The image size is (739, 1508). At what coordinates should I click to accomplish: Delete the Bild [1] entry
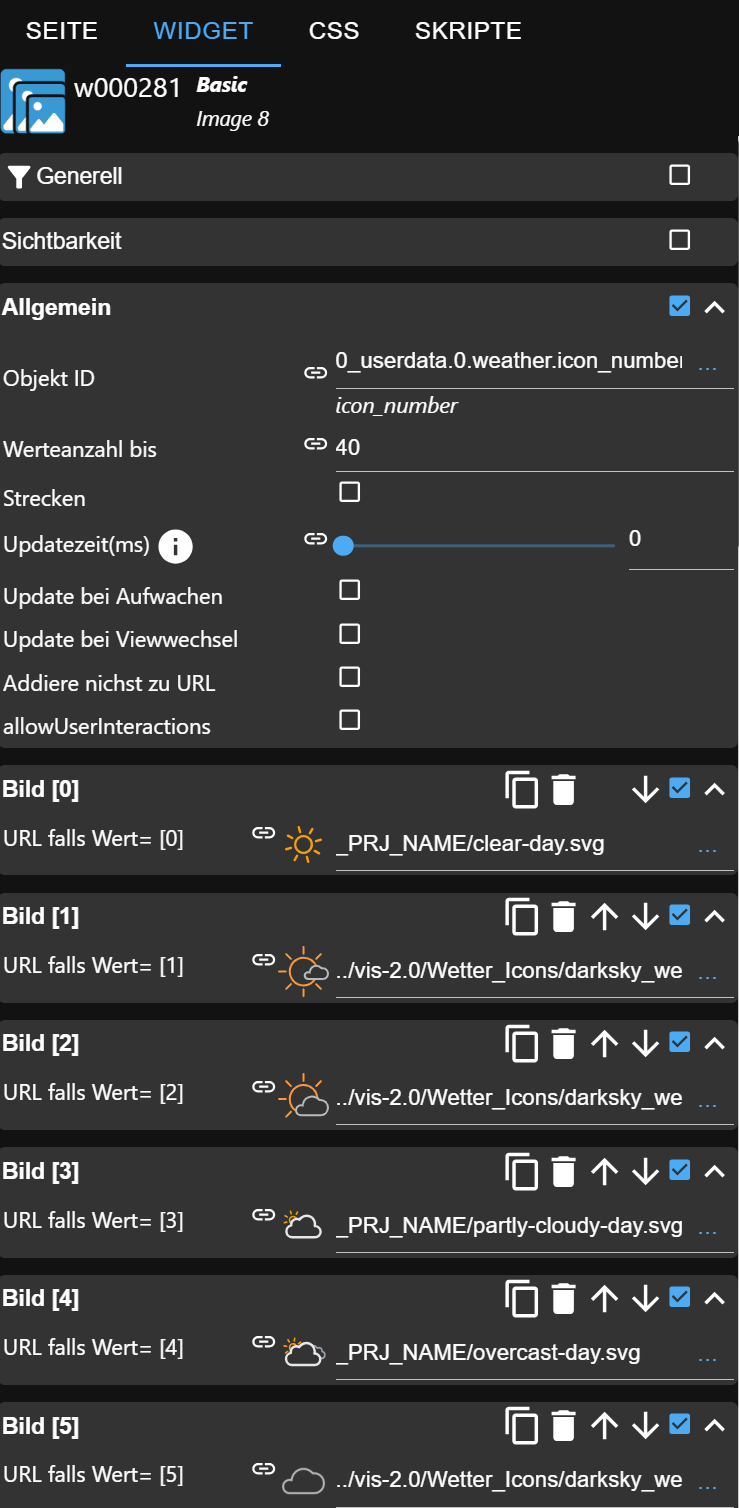coord(564,917)
